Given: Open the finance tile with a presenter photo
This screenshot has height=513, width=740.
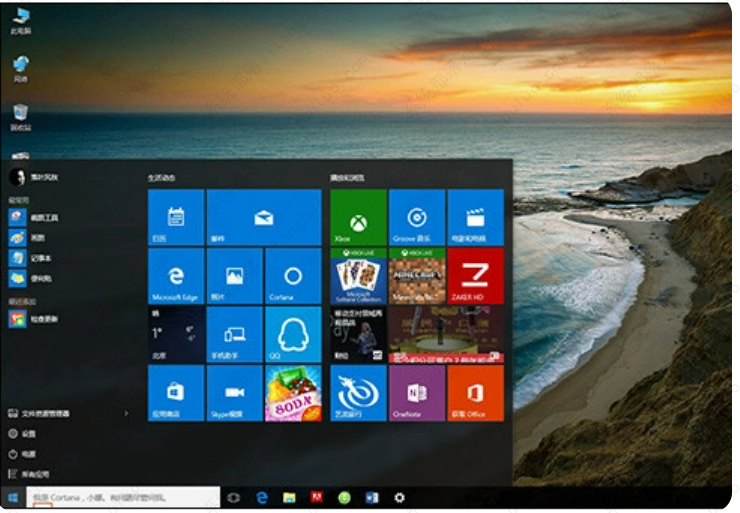Looking at the screenshot, I should point(358,334).
